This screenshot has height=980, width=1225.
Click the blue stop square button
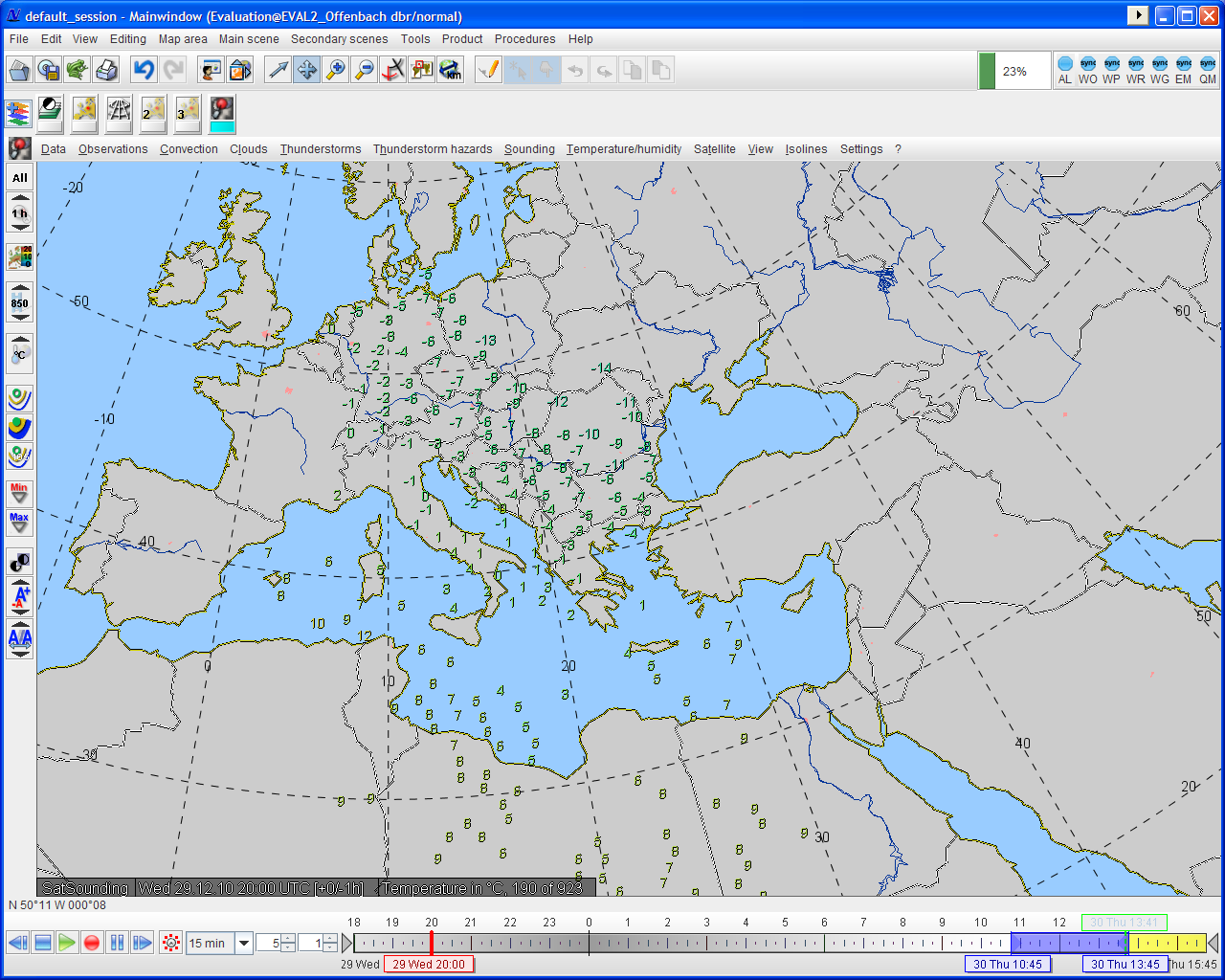click(x=43, y=943)
